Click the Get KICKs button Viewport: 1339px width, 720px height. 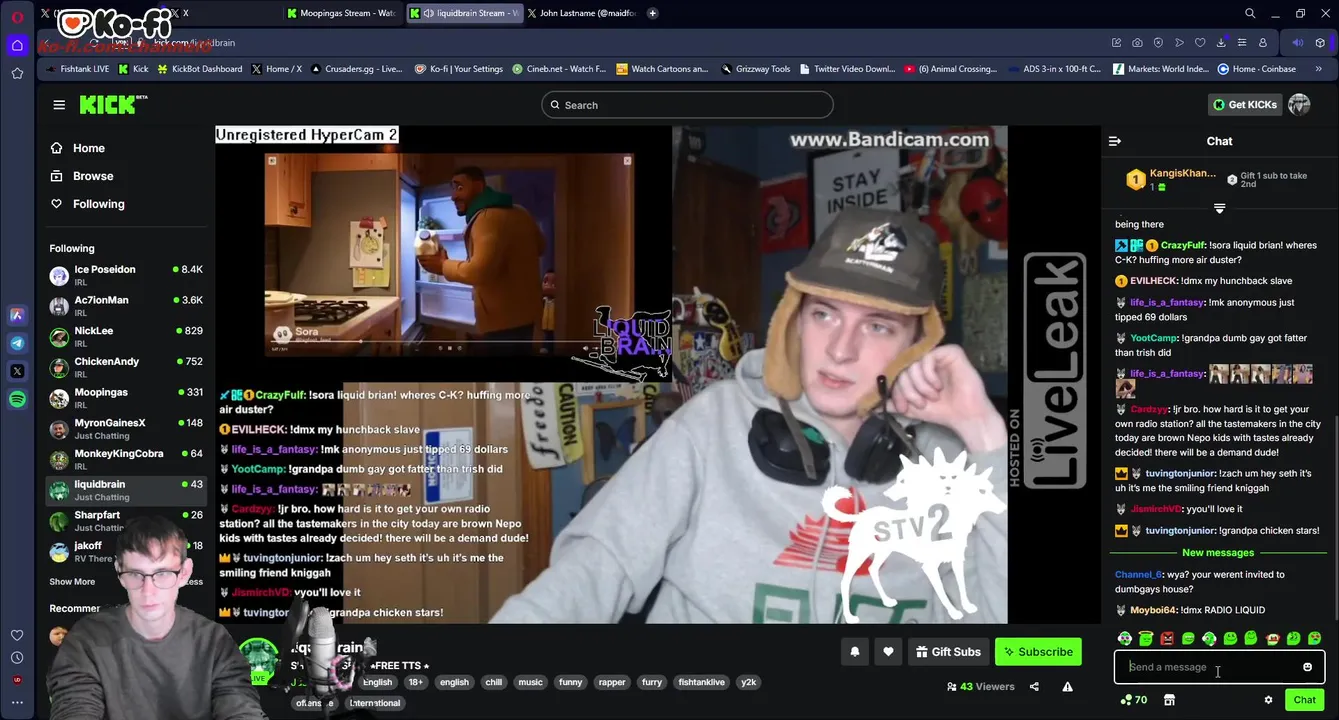1244,104
